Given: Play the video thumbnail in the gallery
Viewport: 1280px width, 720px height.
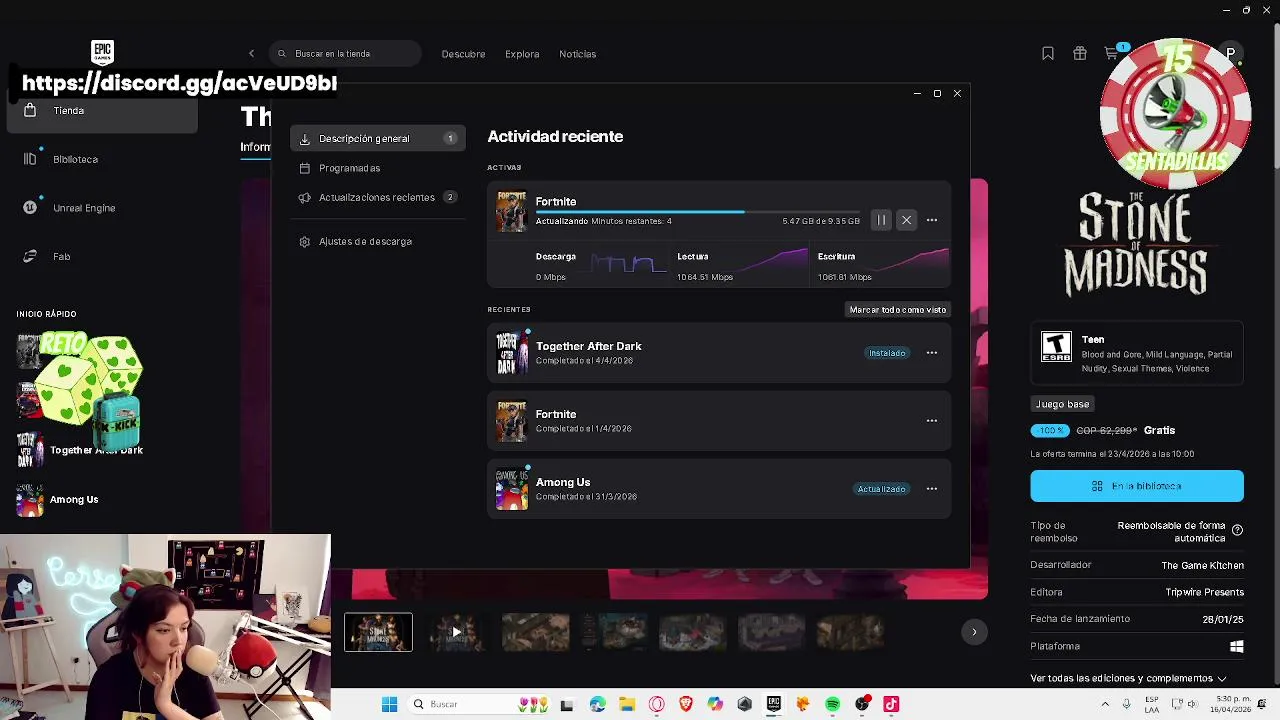Looking at the screenshot, I should pyautogui.click(x=456, y=632).
